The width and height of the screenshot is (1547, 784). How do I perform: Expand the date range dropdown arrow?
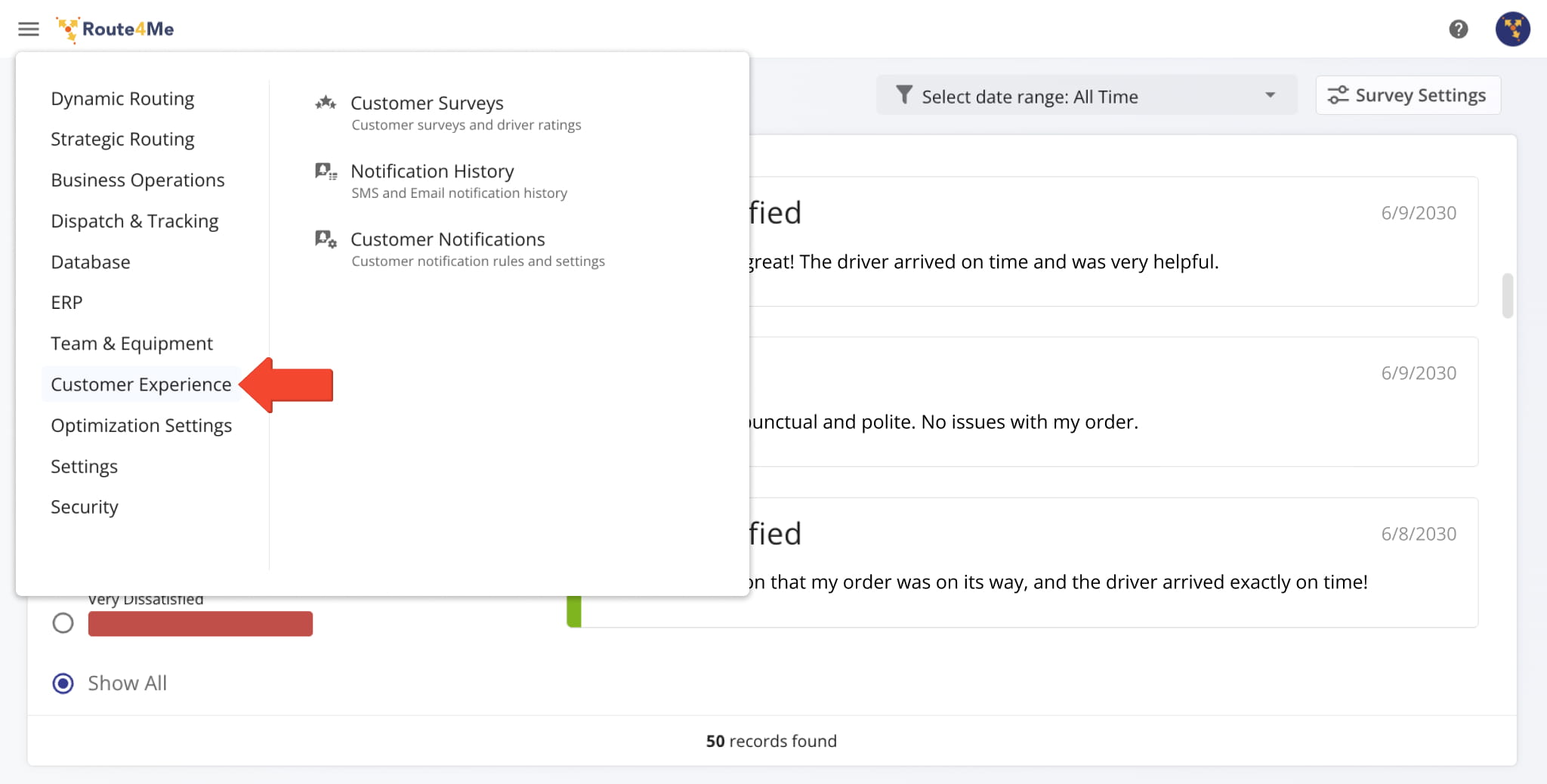coord(1270,95)
